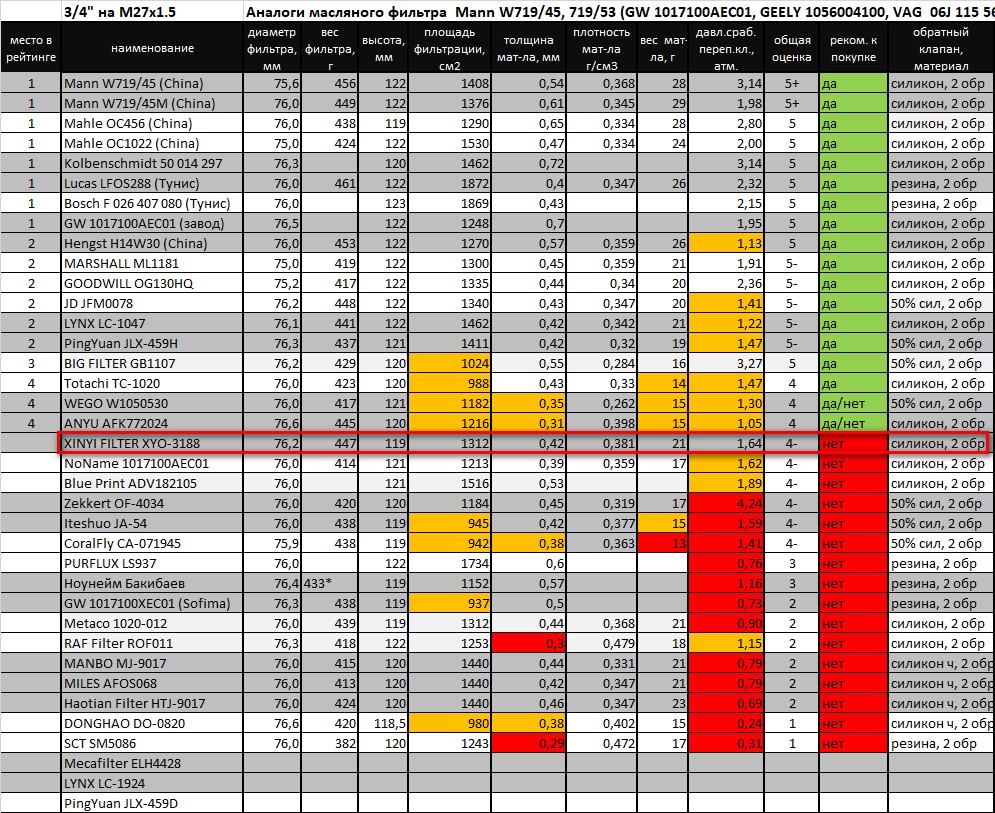Click the 'NoName 1017100AEC01' cell
Image resolution: width=995 pixels, height=813 pixels.
point(152,463)
